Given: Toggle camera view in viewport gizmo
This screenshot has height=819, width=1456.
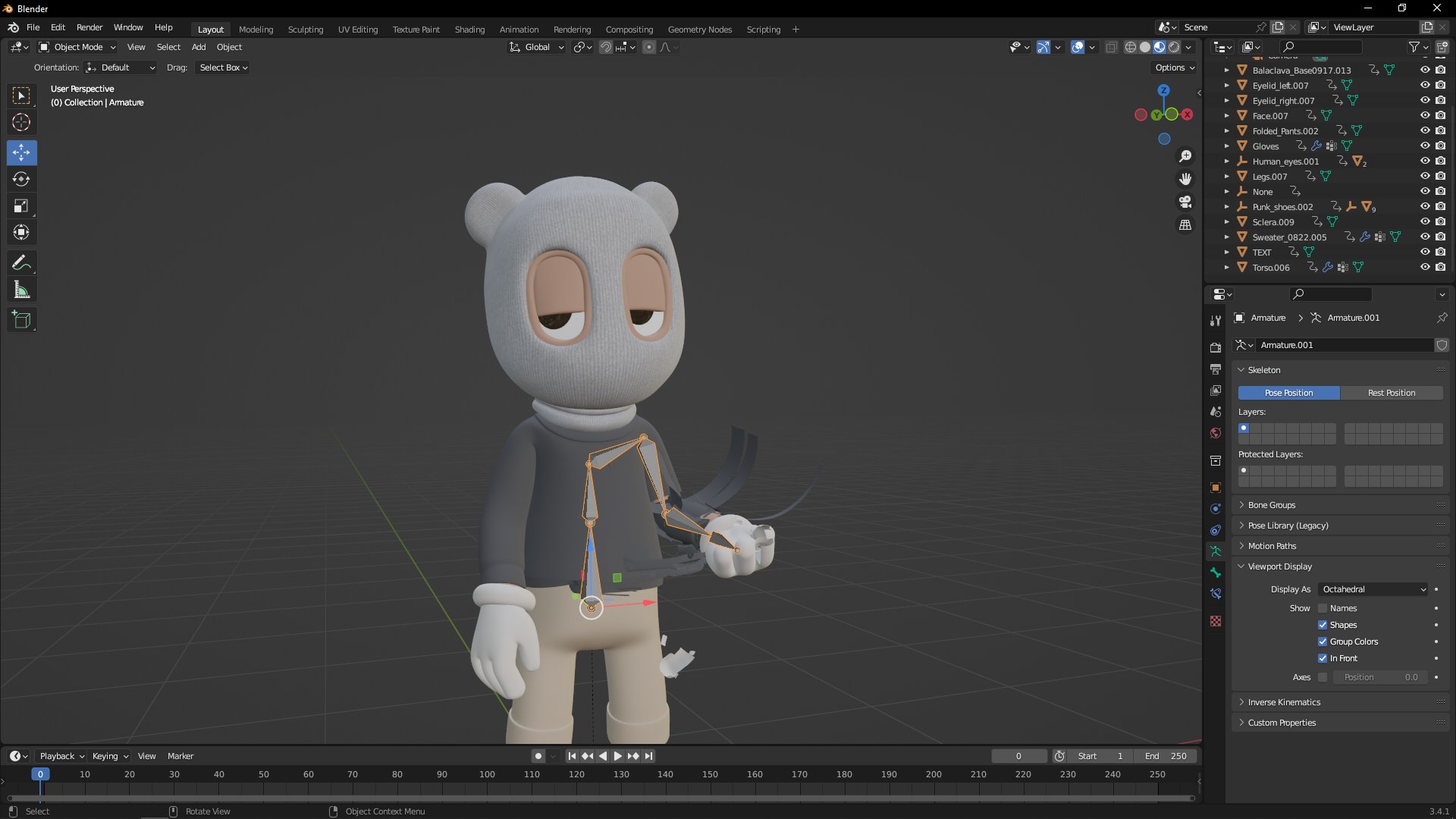Looking at the screenshot, I should [1185, 202].
